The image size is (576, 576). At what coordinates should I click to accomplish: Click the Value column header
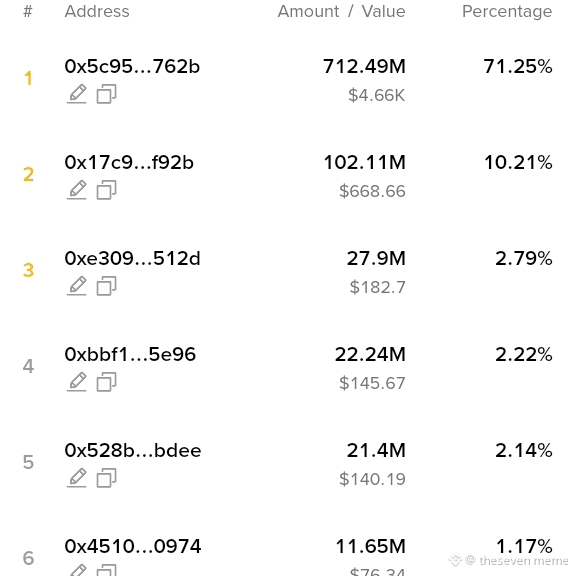[x=384, y=11]
